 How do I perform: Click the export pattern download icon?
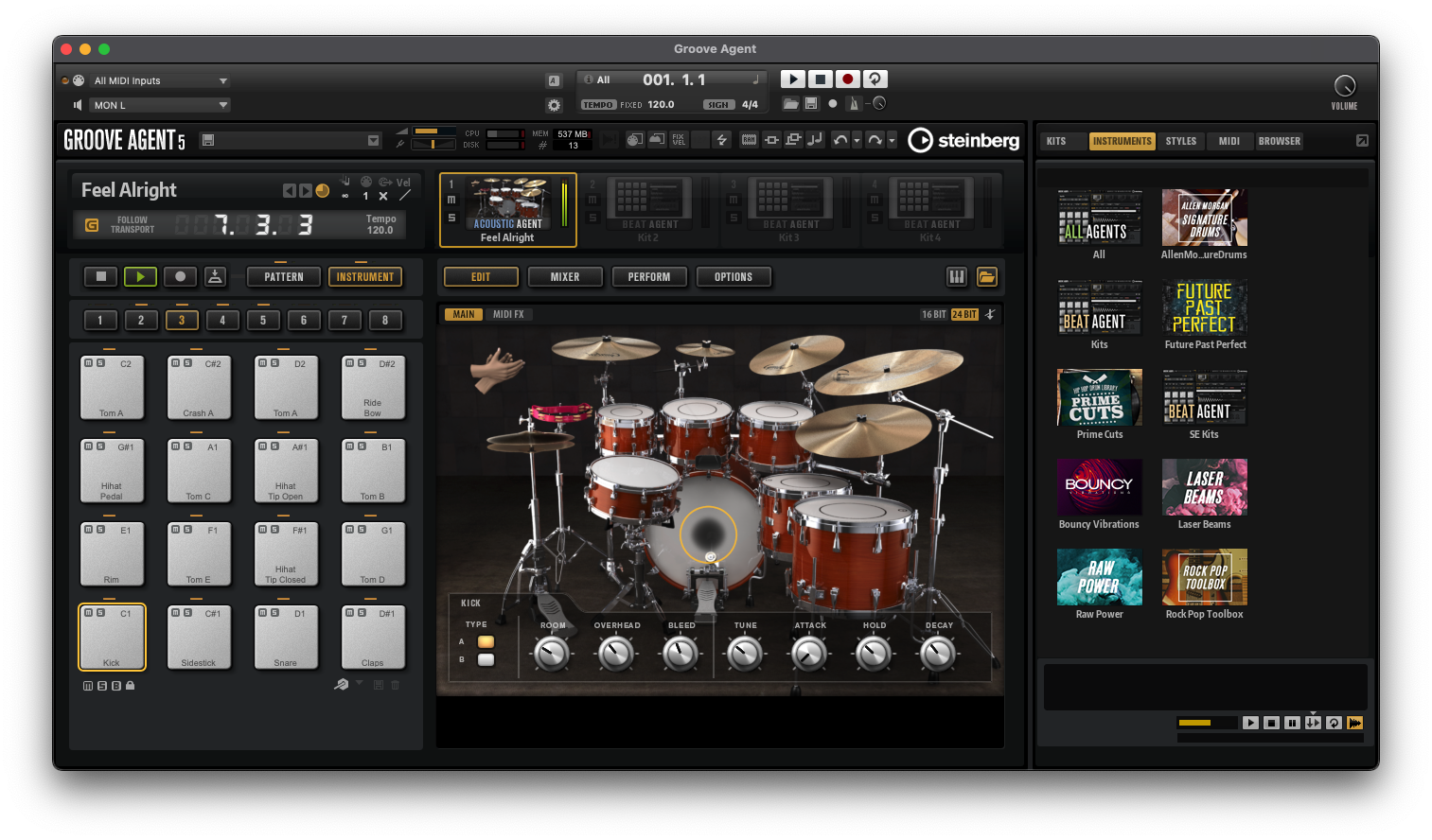215,276
